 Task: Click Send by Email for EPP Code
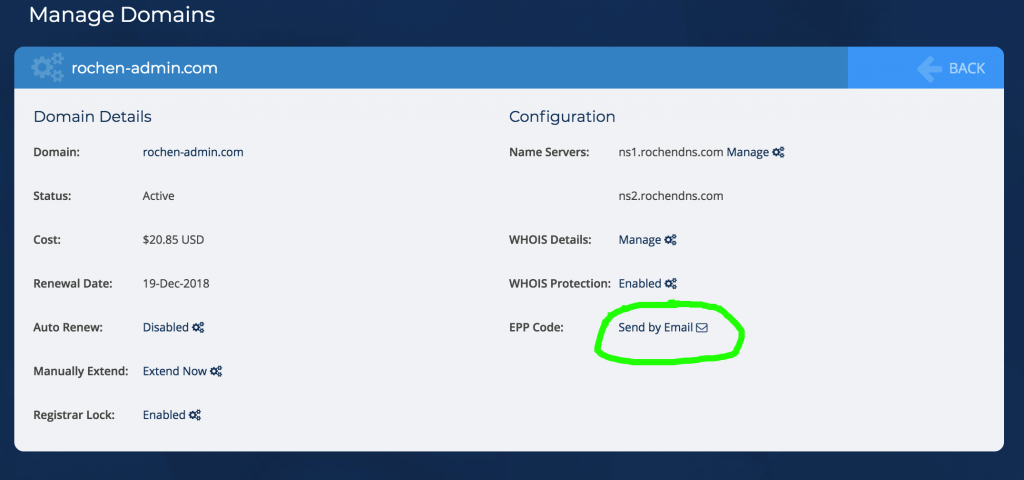(x=655, y=327)
